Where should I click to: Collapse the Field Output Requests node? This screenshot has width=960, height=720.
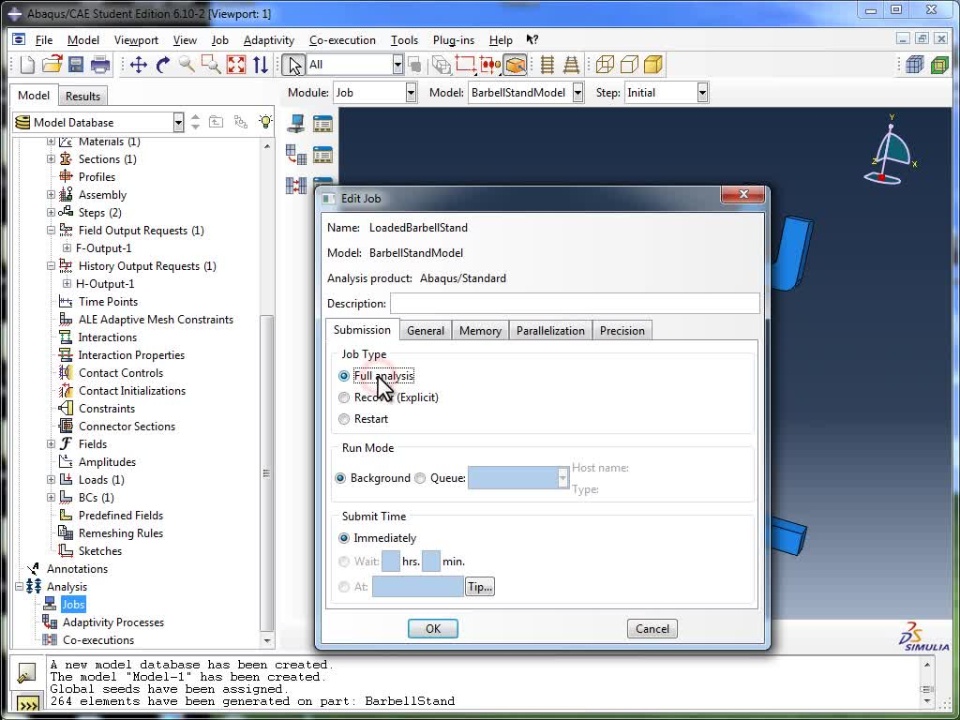[x=51, y=231]
